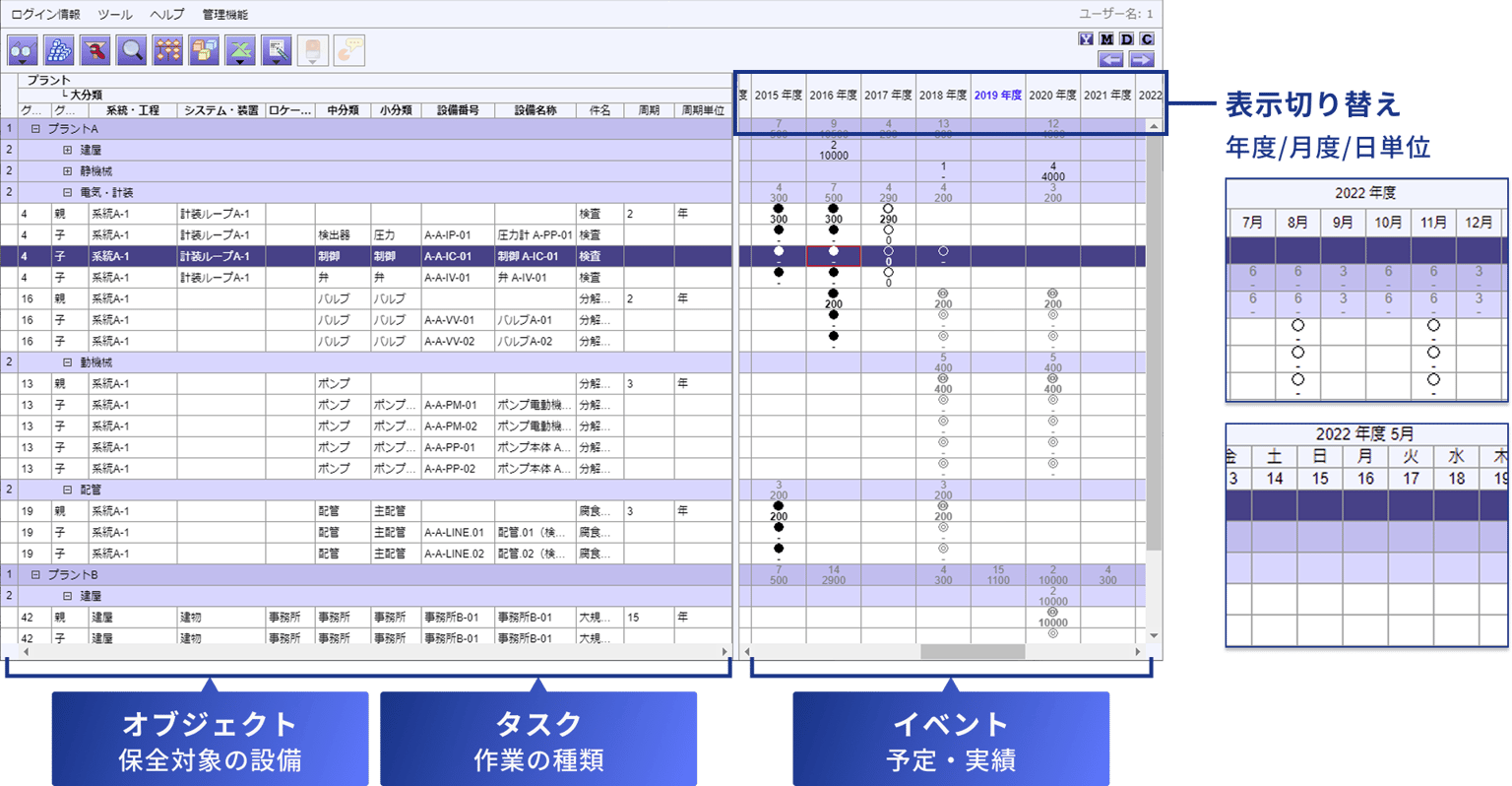Select the バルブA-01 equipment name cell
Image resolution: width=1512 pixels, height=786 pixels.
(x=535, y=320)
